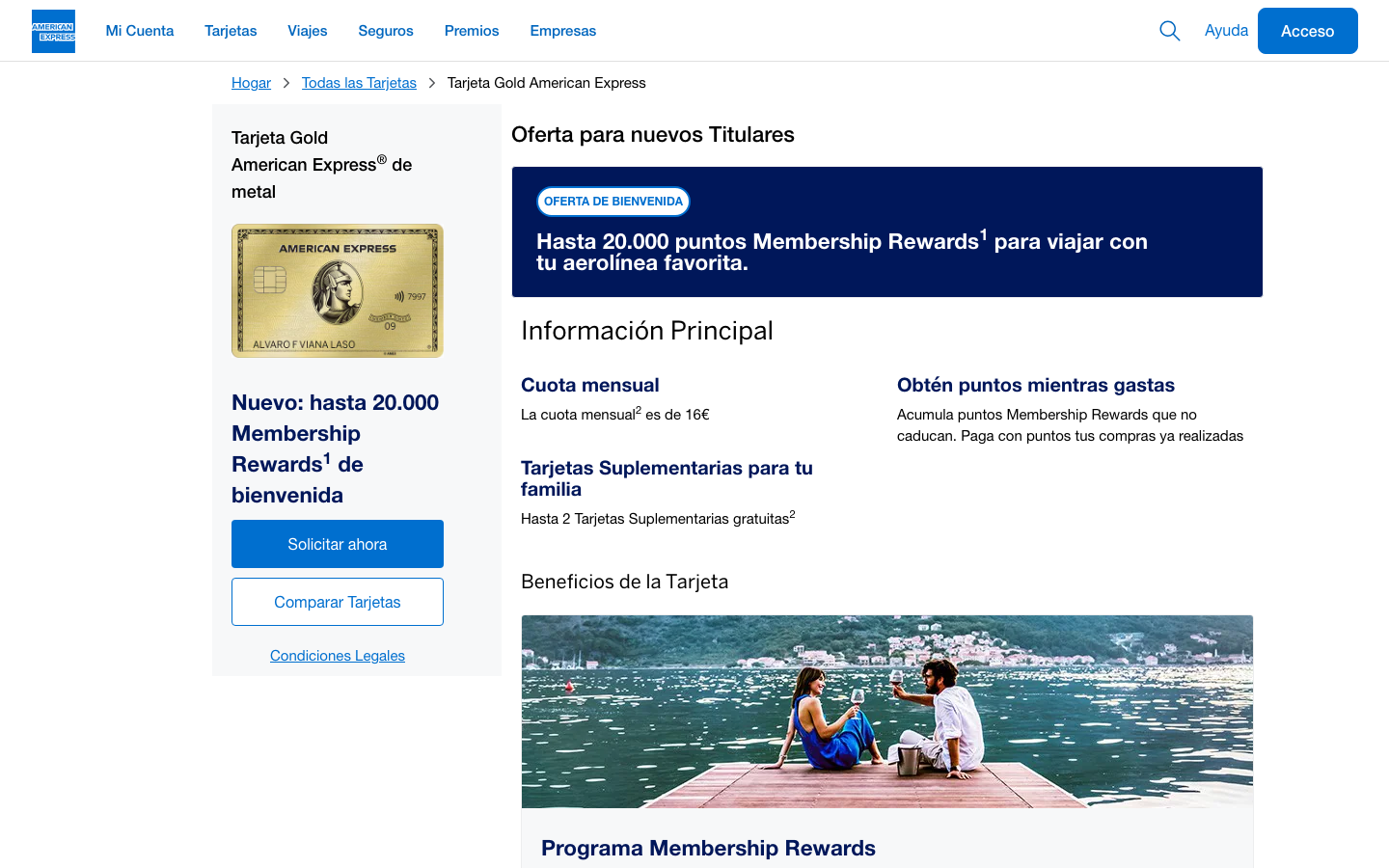This screenshot has height=868, width=1389.
Task: Open the Condiciones Legales link
Action: [338, 656]
